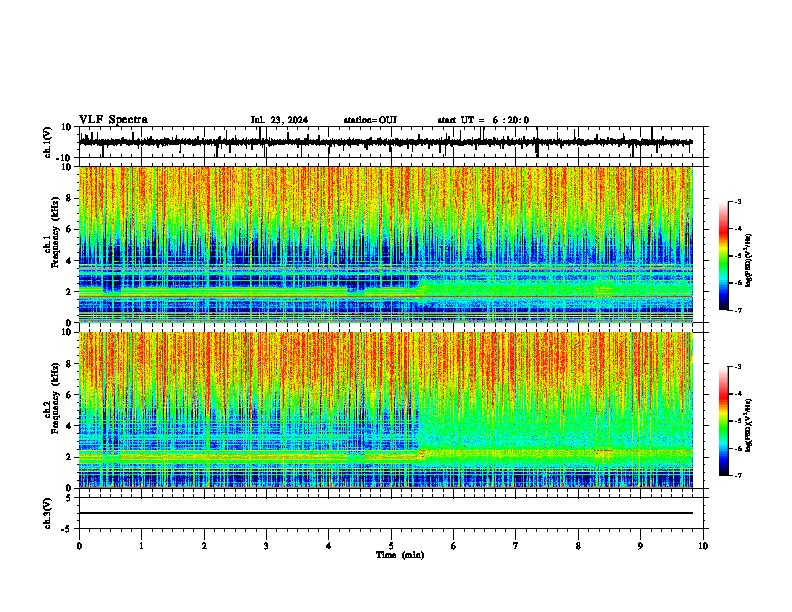
Task: Click the "-7" label on ch.1 colorbar
Action: coord(737,310)
